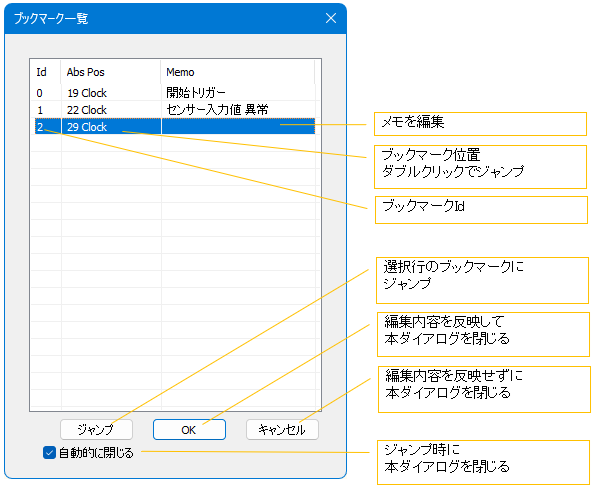
Task: Click the empty memo cell of row 2
Action: pos(238,127)
